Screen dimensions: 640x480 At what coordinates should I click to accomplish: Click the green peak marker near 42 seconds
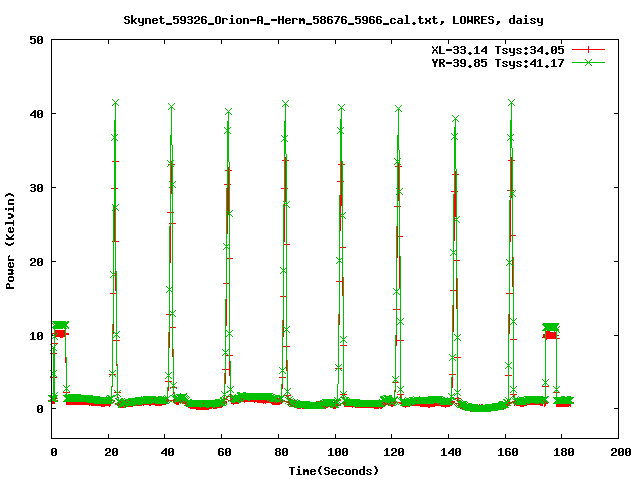[171, 107]
